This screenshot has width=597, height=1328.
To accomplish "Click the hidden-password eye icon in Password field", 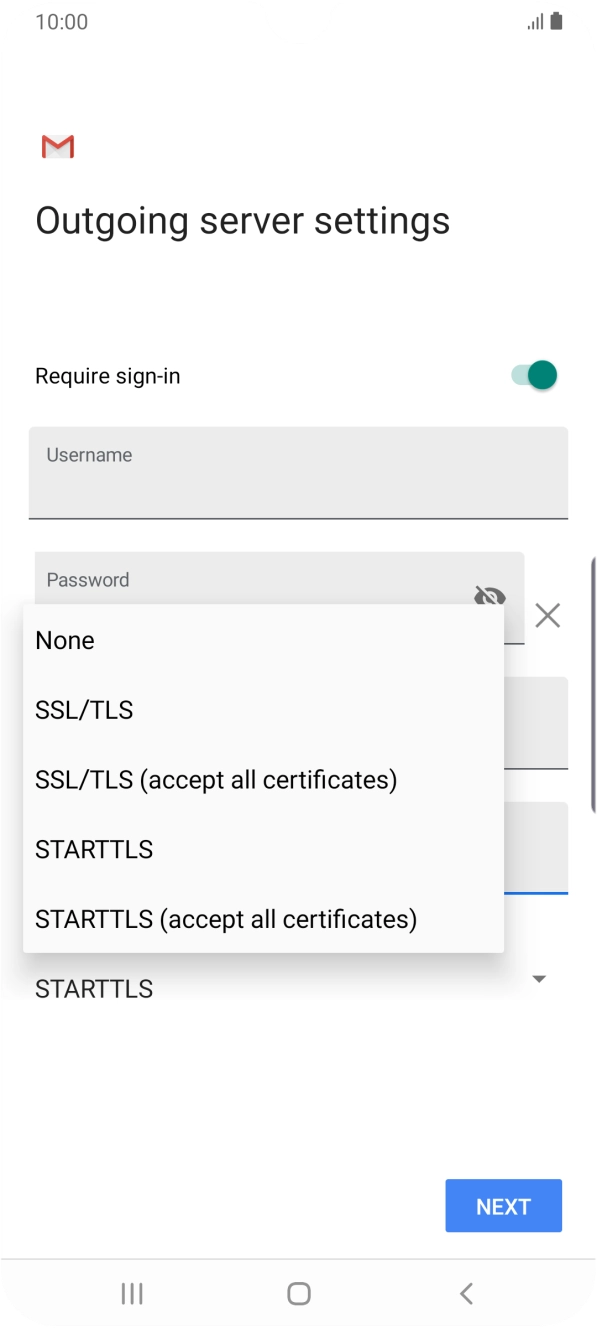I will [x=491, y=596].
